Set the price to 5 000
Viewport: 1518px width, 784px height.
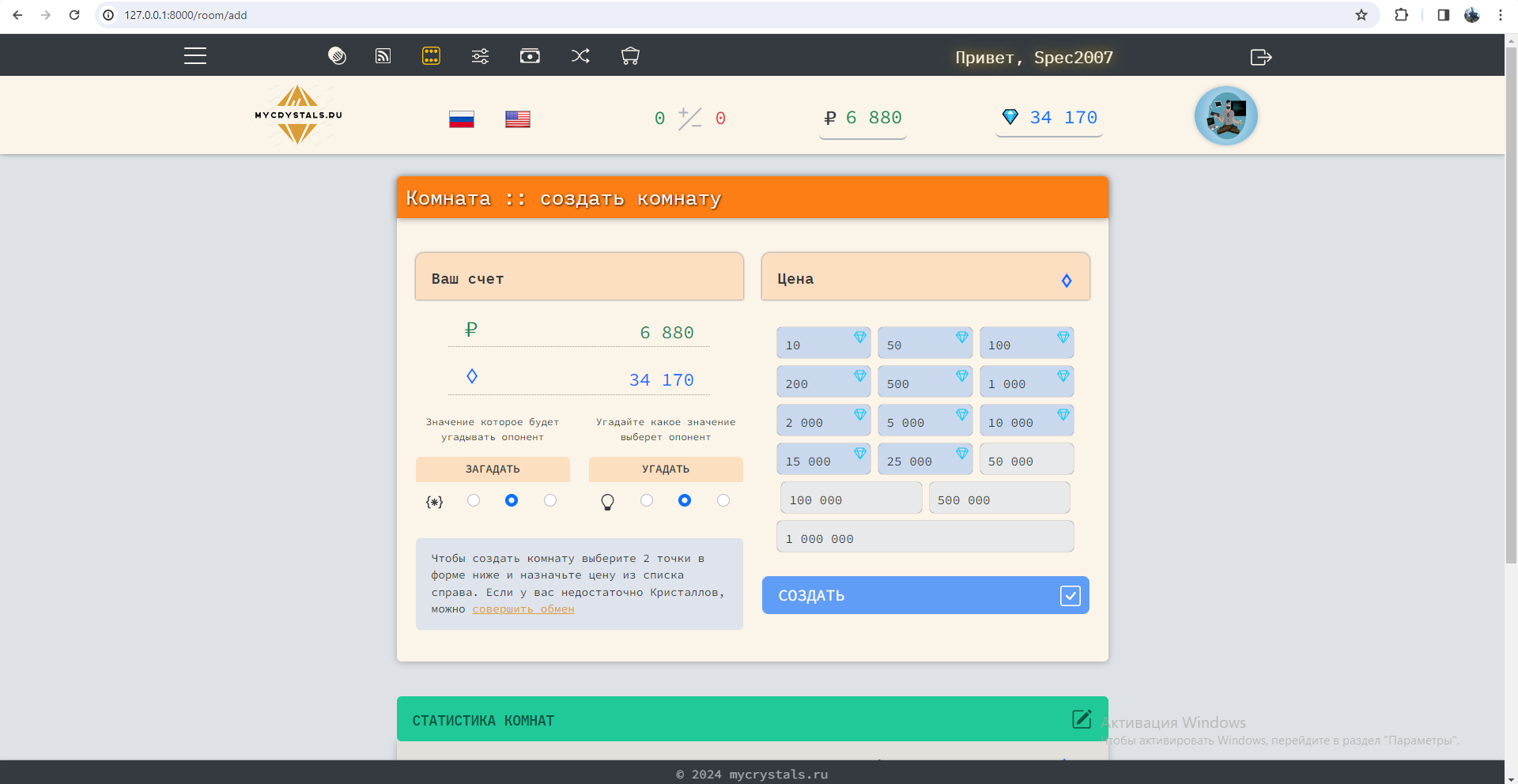(x=925, y=420)
